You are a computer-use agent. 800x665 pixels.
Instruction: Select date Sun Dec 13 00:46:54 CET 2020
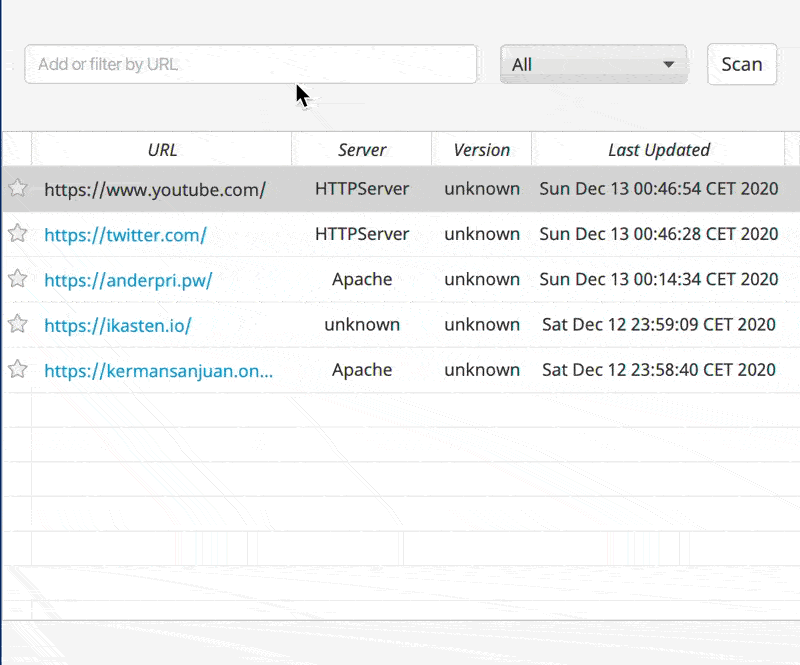click(659, 189)
